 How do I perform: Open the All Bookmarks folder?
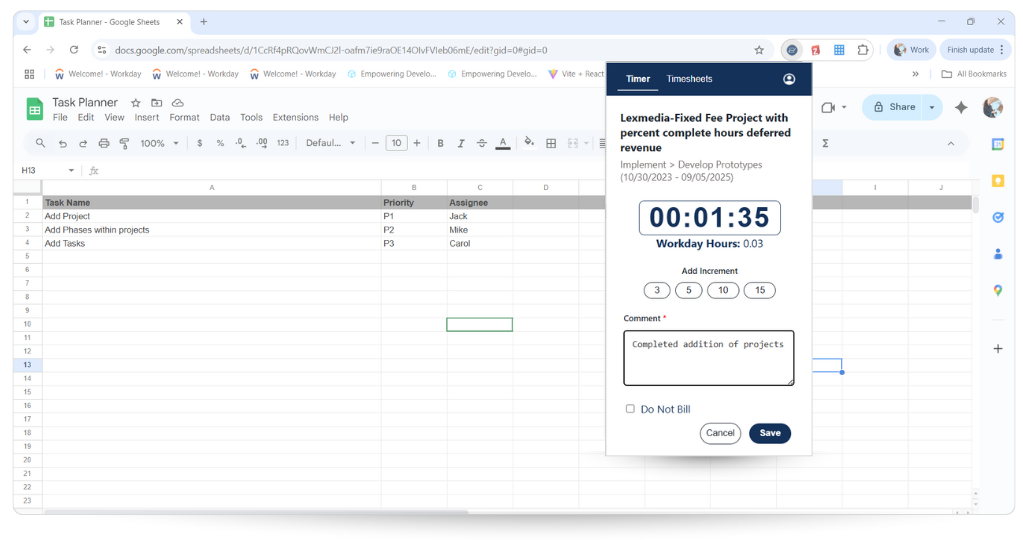975,74
